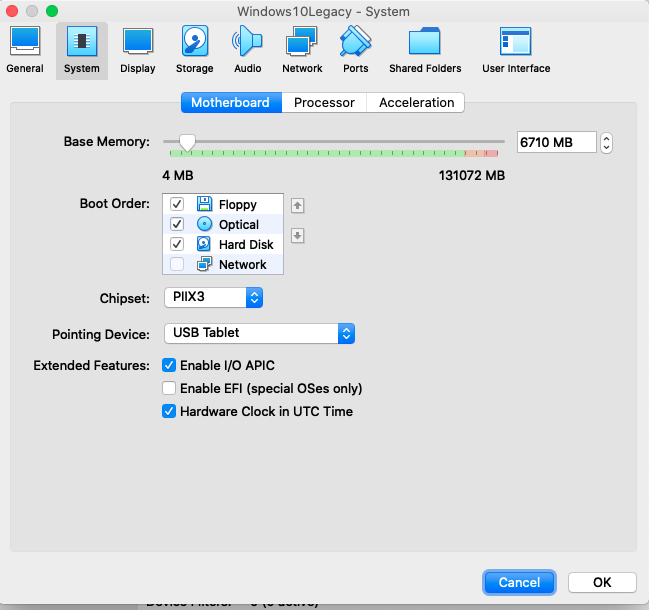
Task: Select the Floppy row label
Action: [x=238, y=205]
